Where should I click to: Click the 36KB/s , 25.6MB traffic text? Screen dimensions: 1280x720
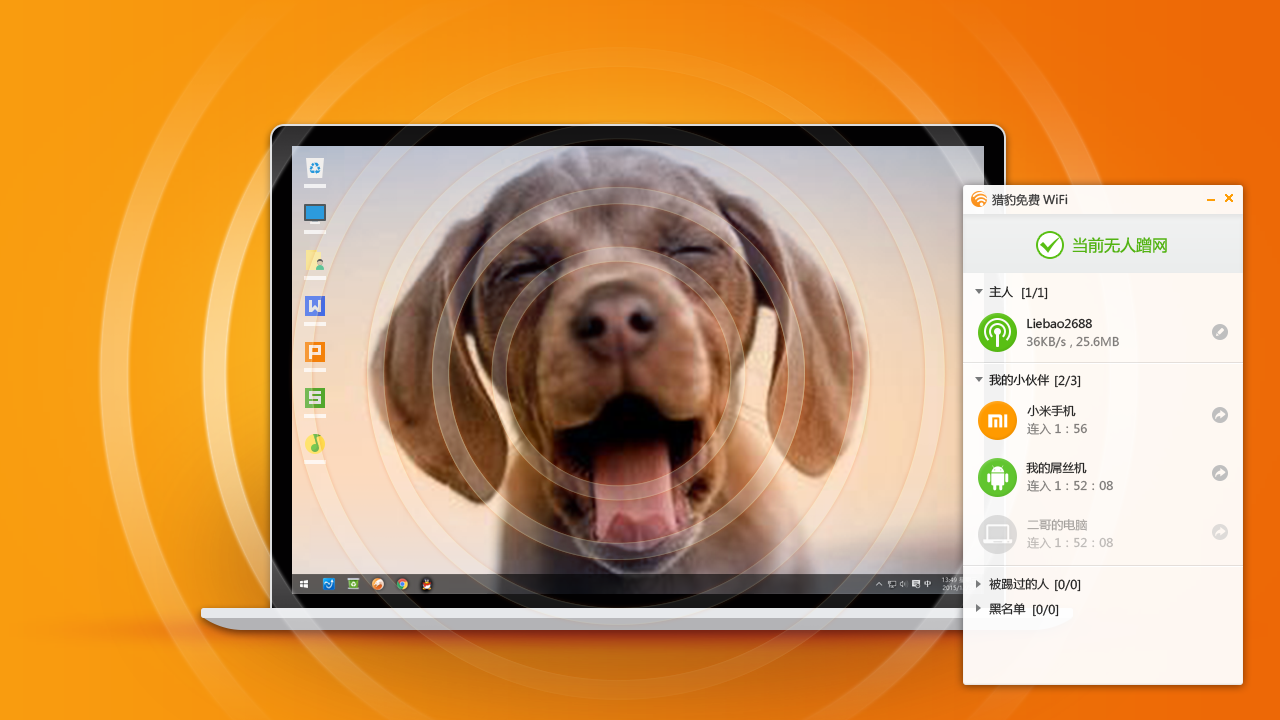click(1072, 342)
